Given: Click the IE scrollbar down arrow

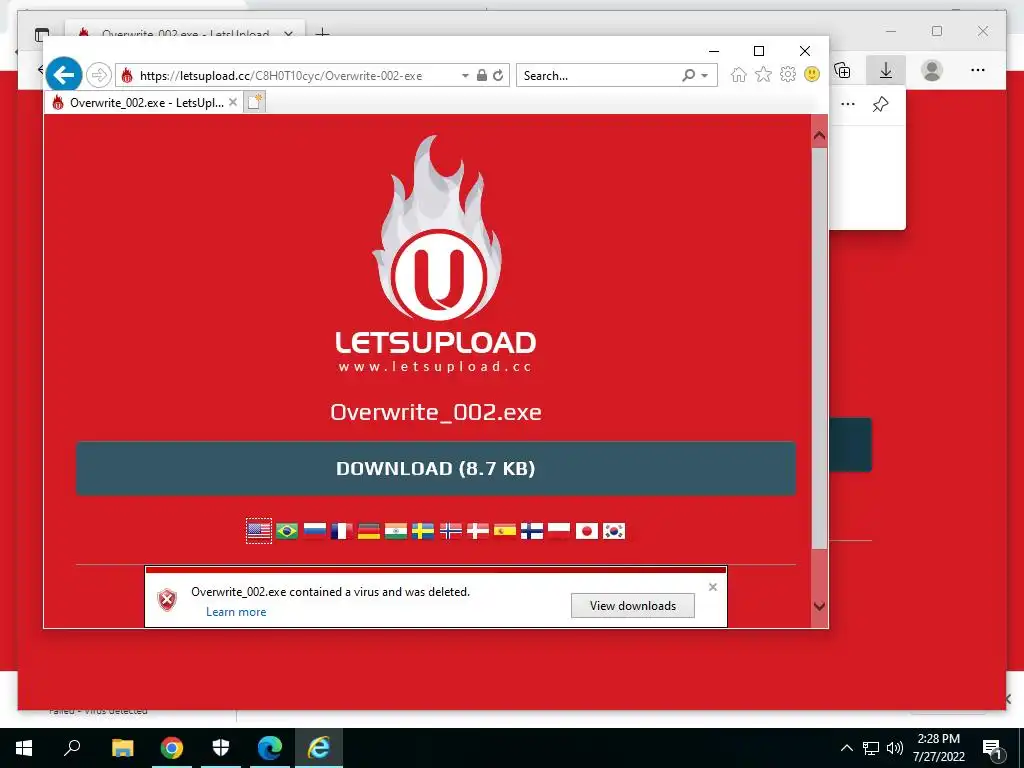Looking at the screenshot, I should click(820, 606).
